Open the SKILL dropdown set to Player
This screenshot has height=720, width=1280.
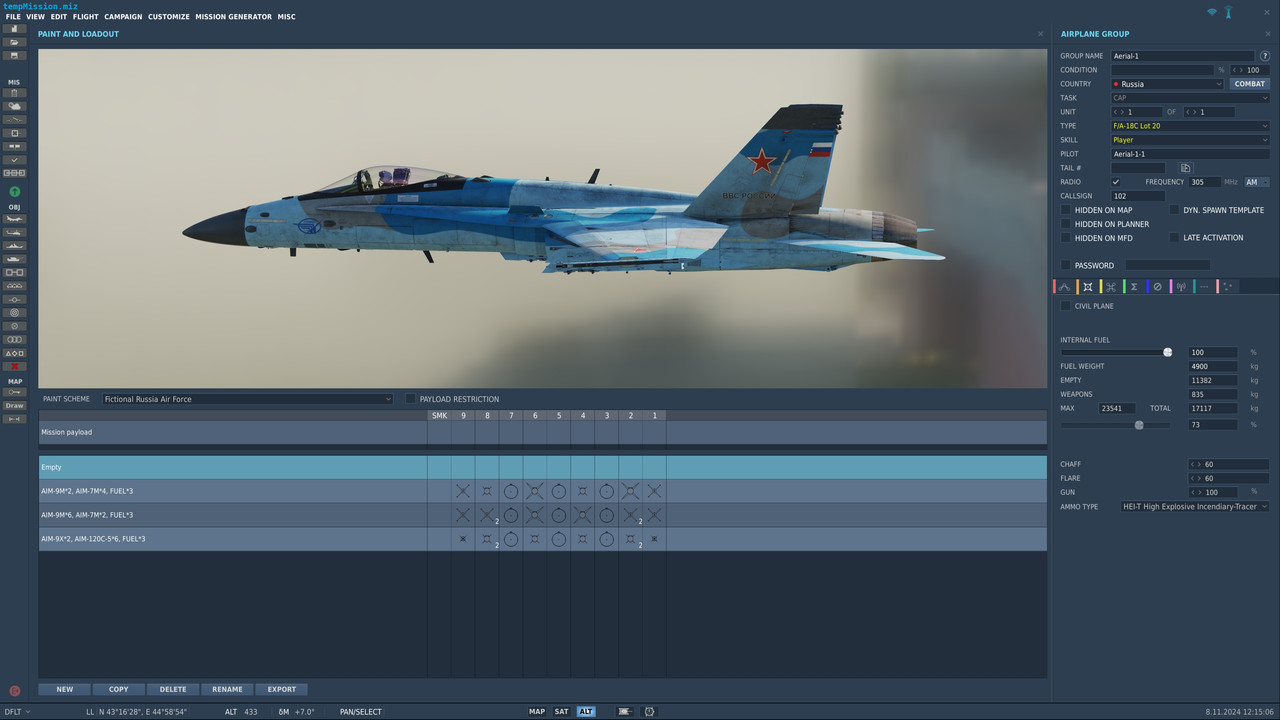tap(1190, 139)
